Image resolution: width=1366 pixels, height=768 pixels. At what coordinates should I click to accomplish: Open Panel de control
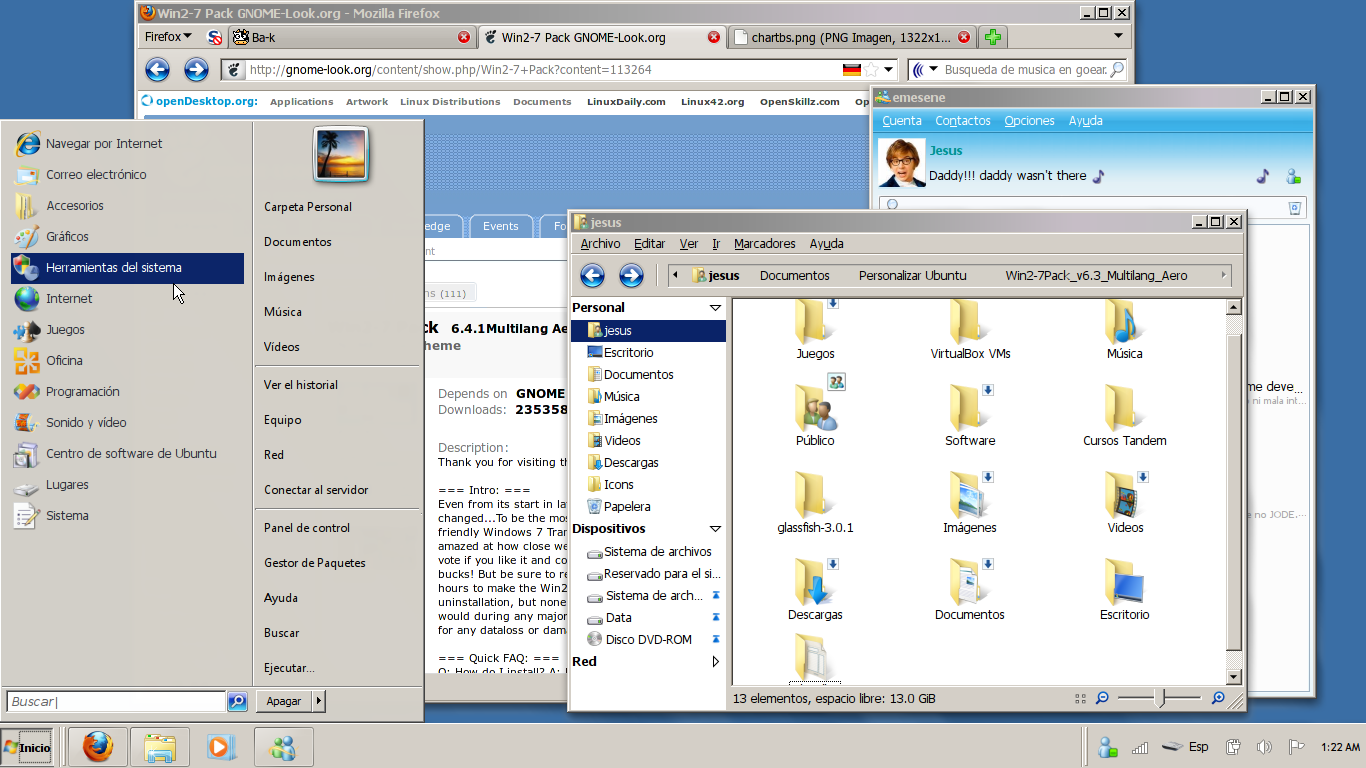pyautogui.click(x=307, y=528)
